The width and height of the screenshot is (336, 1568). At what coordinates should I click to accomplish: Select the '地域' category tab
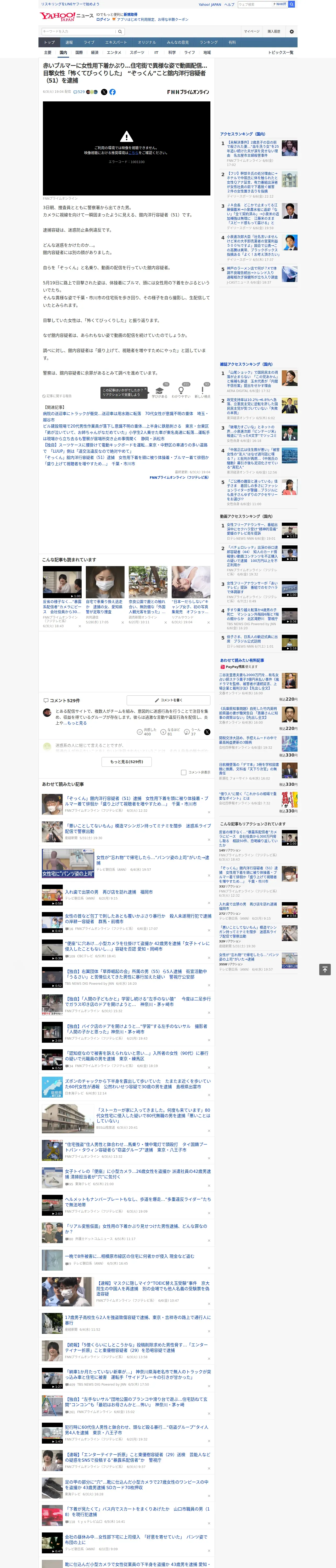pyautogui.click(x=207, y=52)
